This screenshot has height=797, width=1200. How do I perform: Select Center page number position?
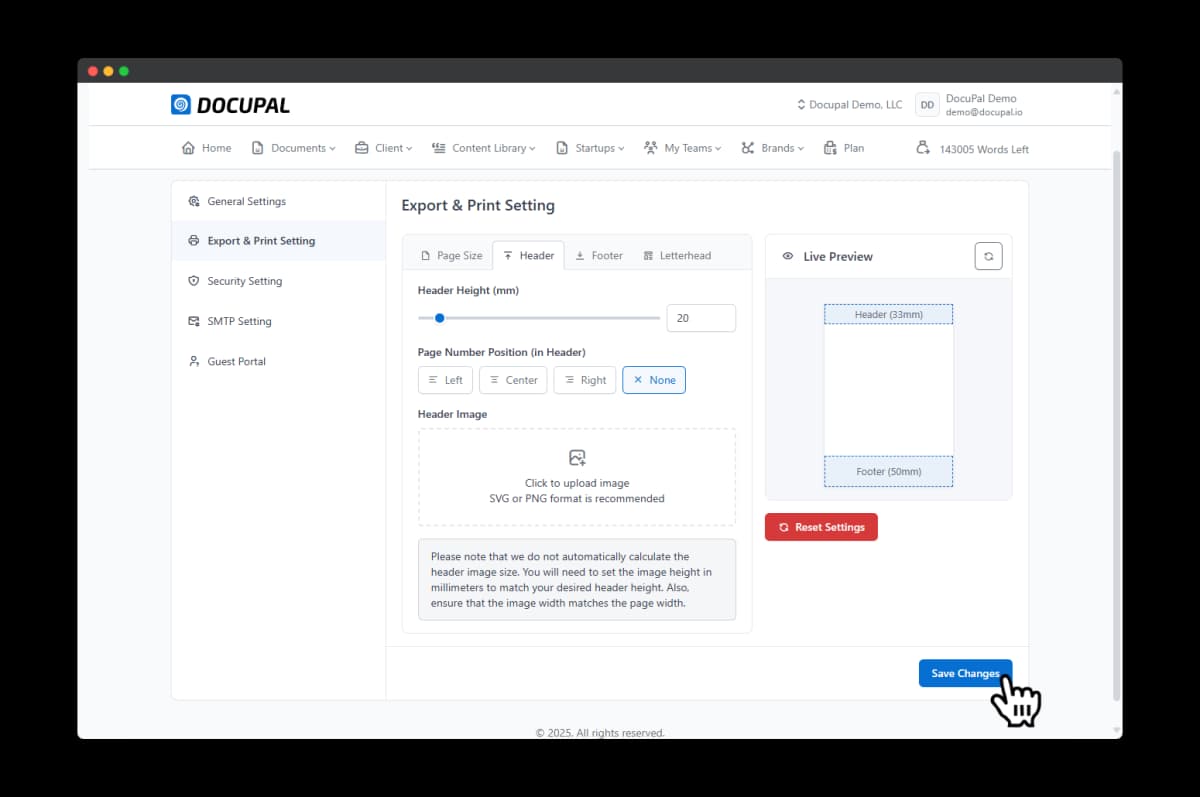click(x=512, y=380)
